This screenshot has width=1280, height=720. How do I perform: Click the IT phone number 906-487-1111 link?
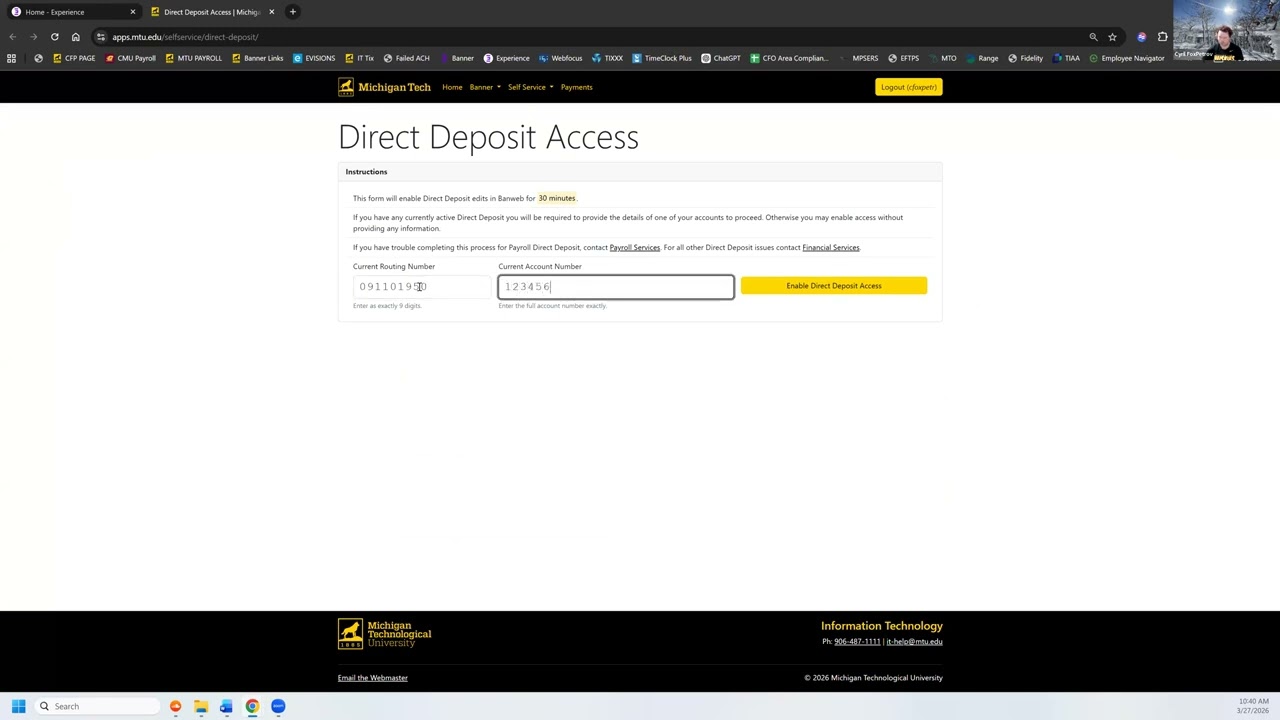coord(857,642)
